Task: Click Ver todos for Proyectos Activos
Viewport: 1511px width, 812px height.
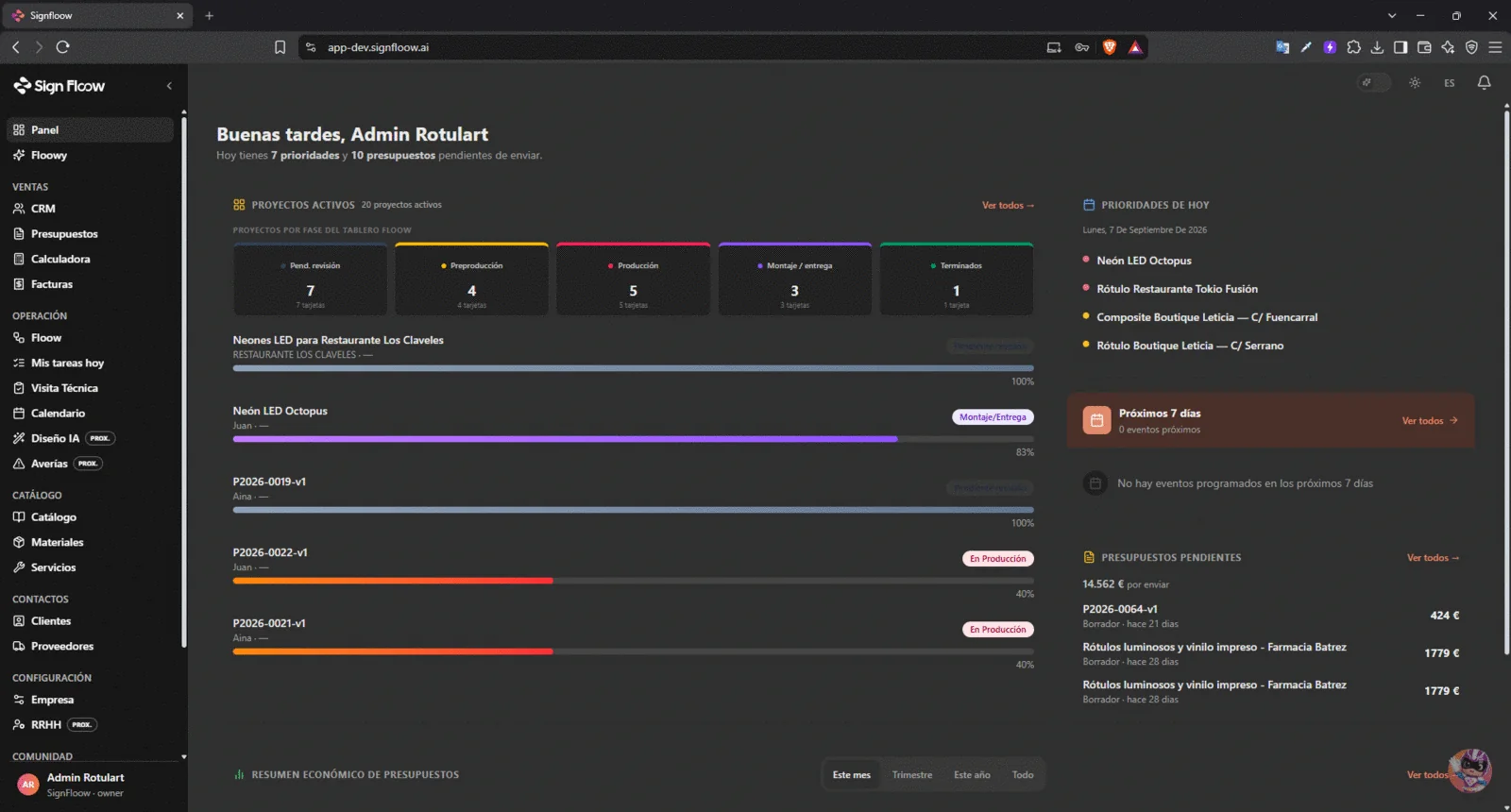Action: coord(1008,205)
